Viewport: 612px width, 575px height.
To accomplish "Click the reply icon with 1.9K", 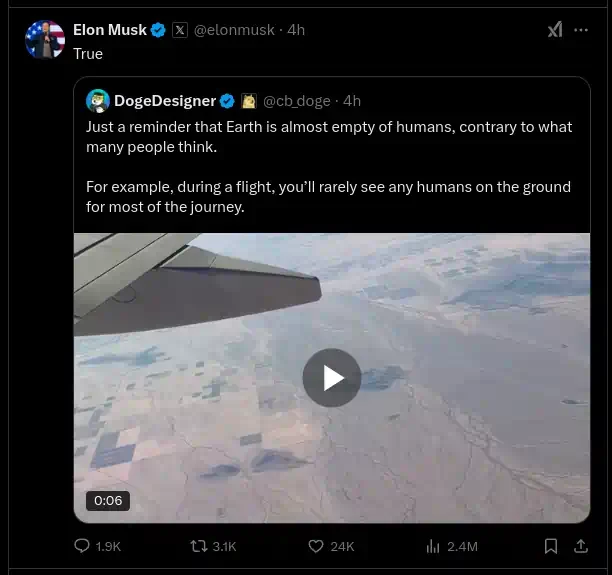I will point(83,546).
